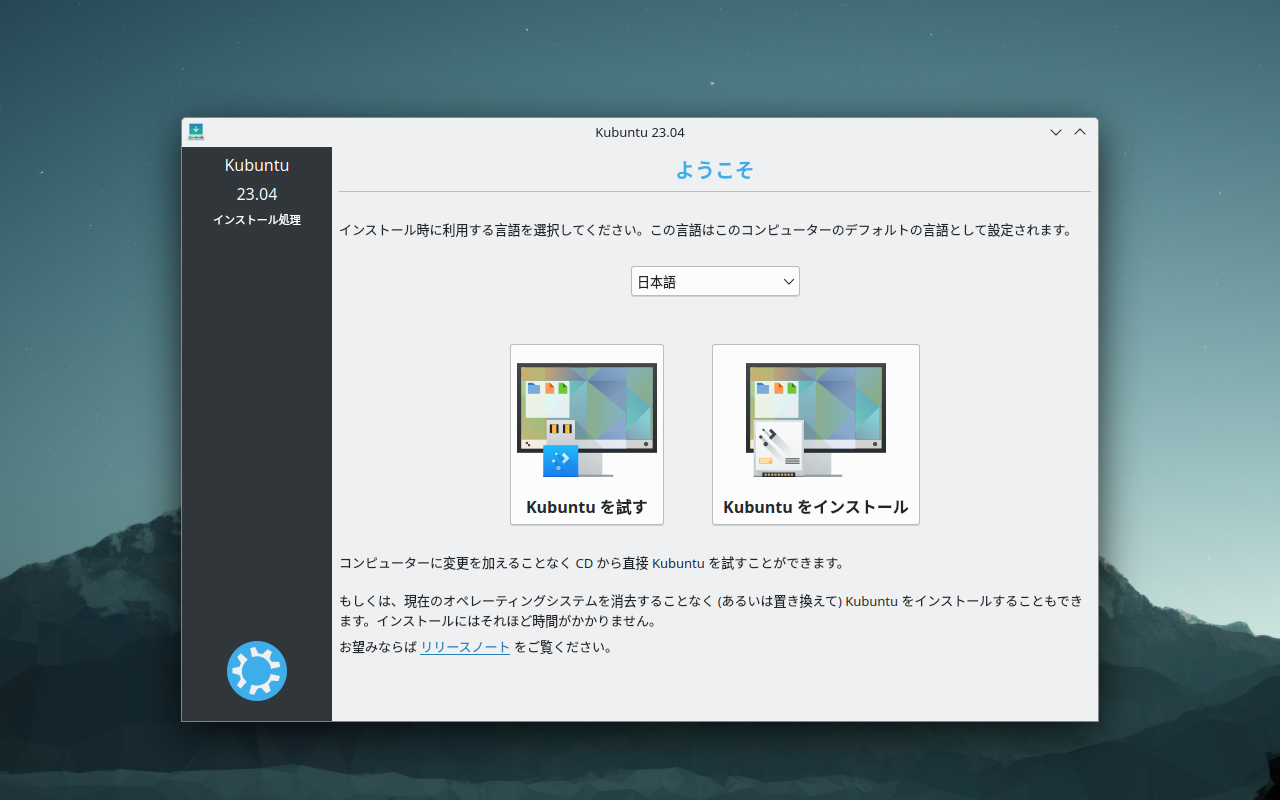Click the USB live session monitor image

pos(587,420)
